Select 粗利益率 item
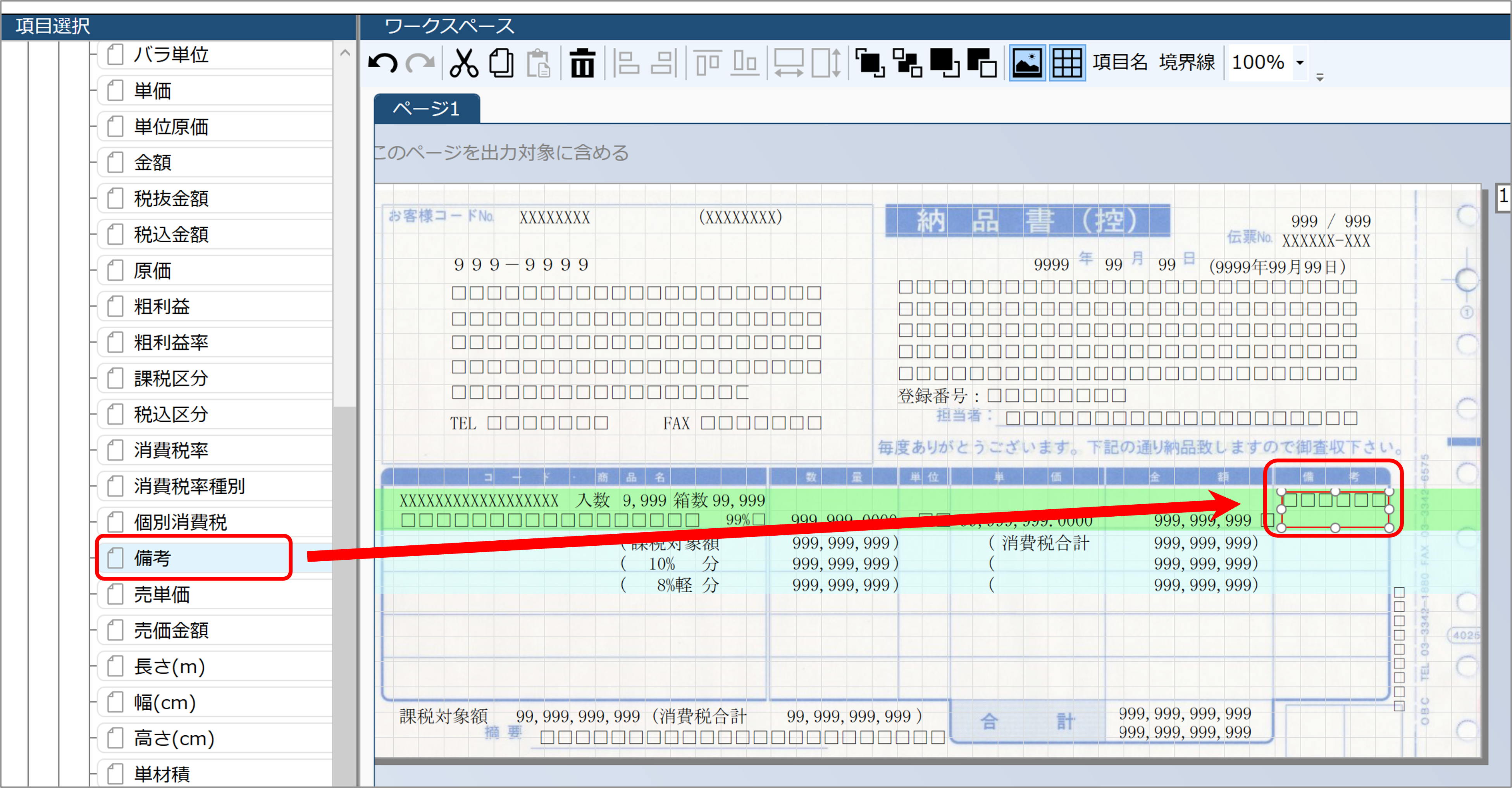This screenshot has width=1512, height=788. click(215, 342)
